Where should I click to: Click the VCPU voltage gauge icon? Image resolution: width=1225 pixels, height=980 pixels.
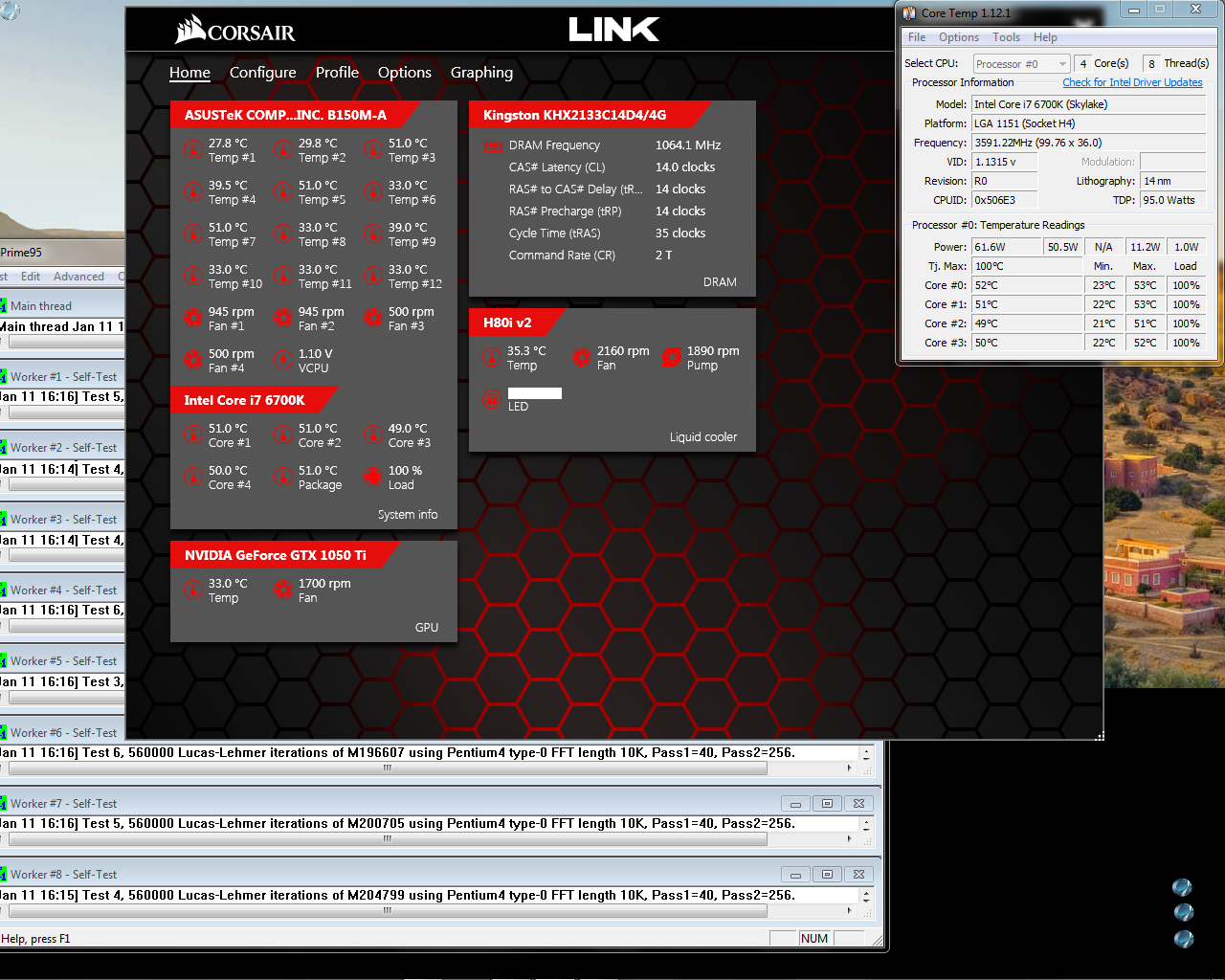pyautogui.click(x=282, y=360)
